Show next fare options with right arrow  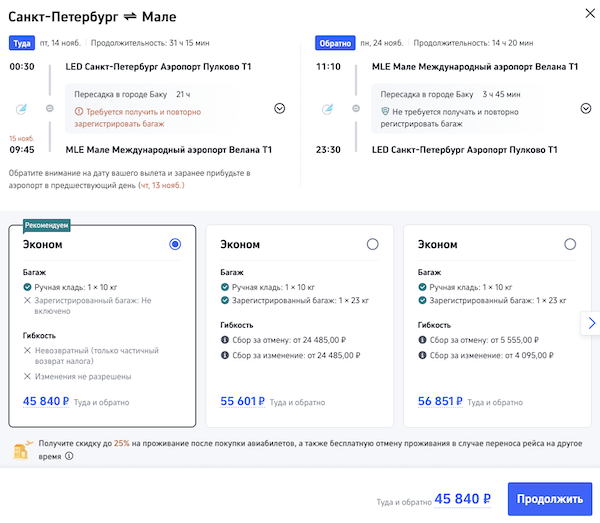point(591,323)
